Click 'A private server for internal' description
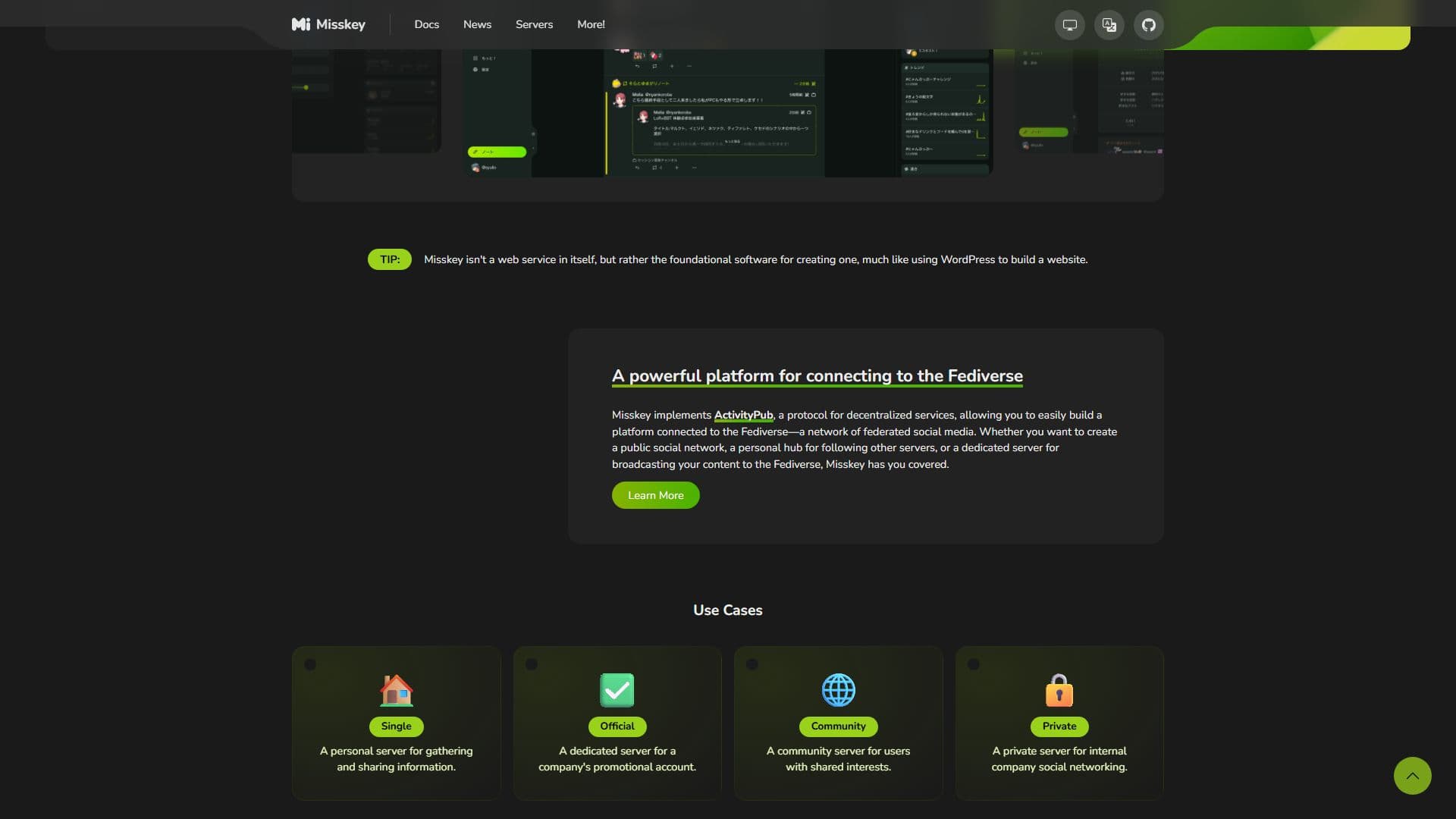Viewport: 1456px width, 819px height. pyautogui.click(x=1059, y=758)
